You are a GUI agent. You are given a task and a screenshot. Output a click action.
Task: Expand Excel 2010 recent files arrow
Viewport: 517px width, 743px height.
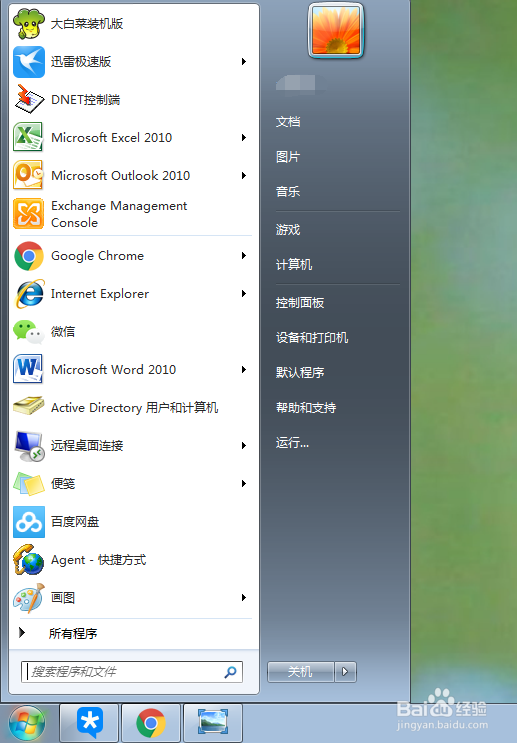point(244,137)
